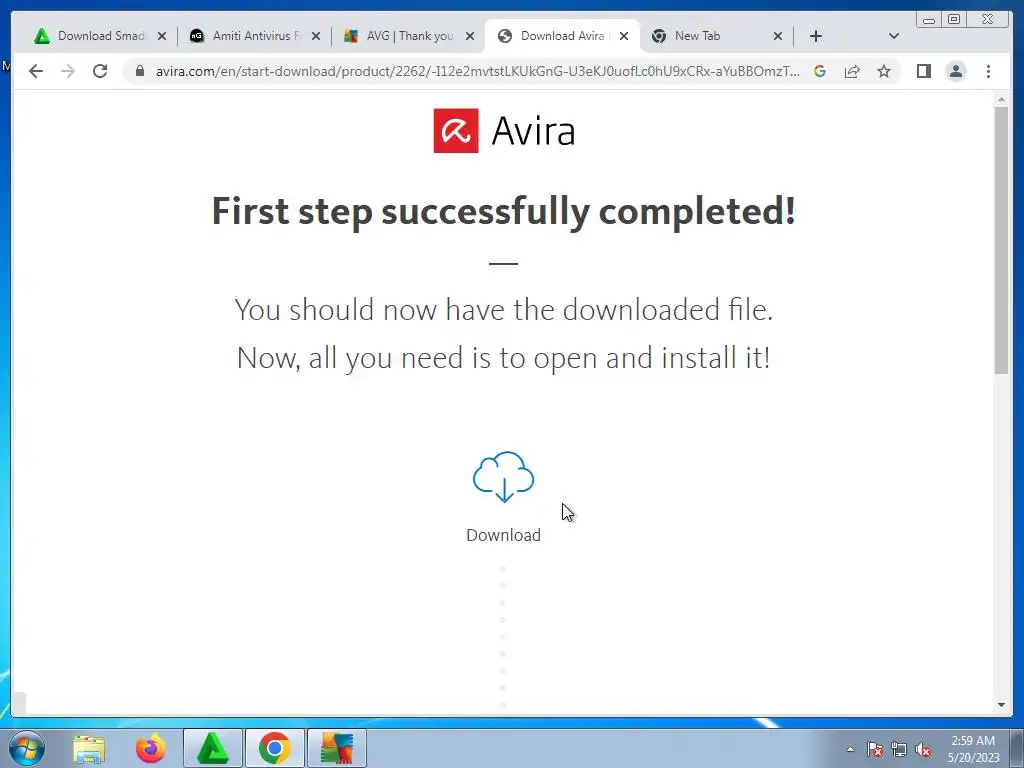Click the Download label under cloud
Image resolution: width=1024 pixels, height=768 pixels.
pyautogui.click(x=504, y=535)
